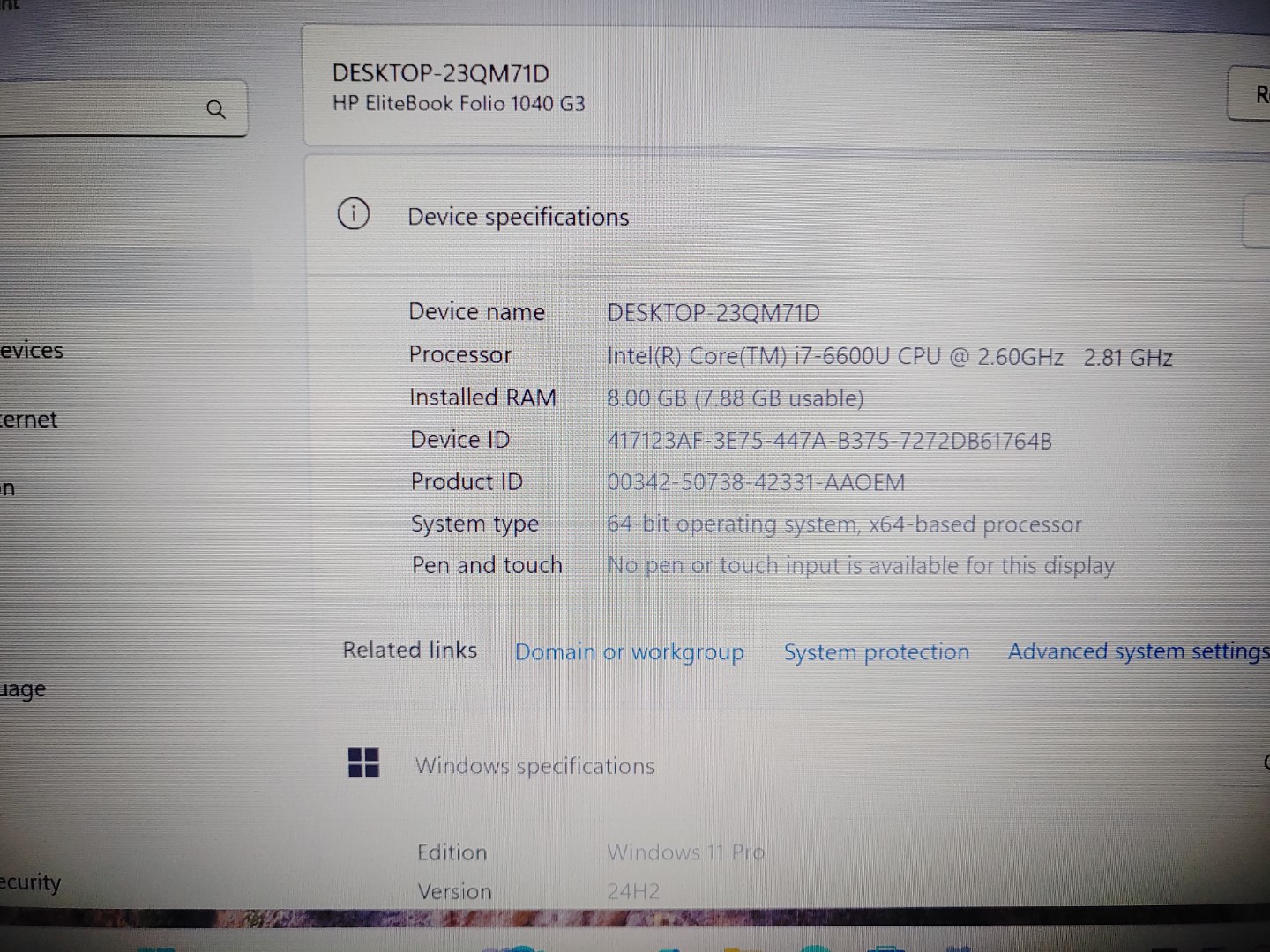
Task: Click the System type label
Action: 474,524
